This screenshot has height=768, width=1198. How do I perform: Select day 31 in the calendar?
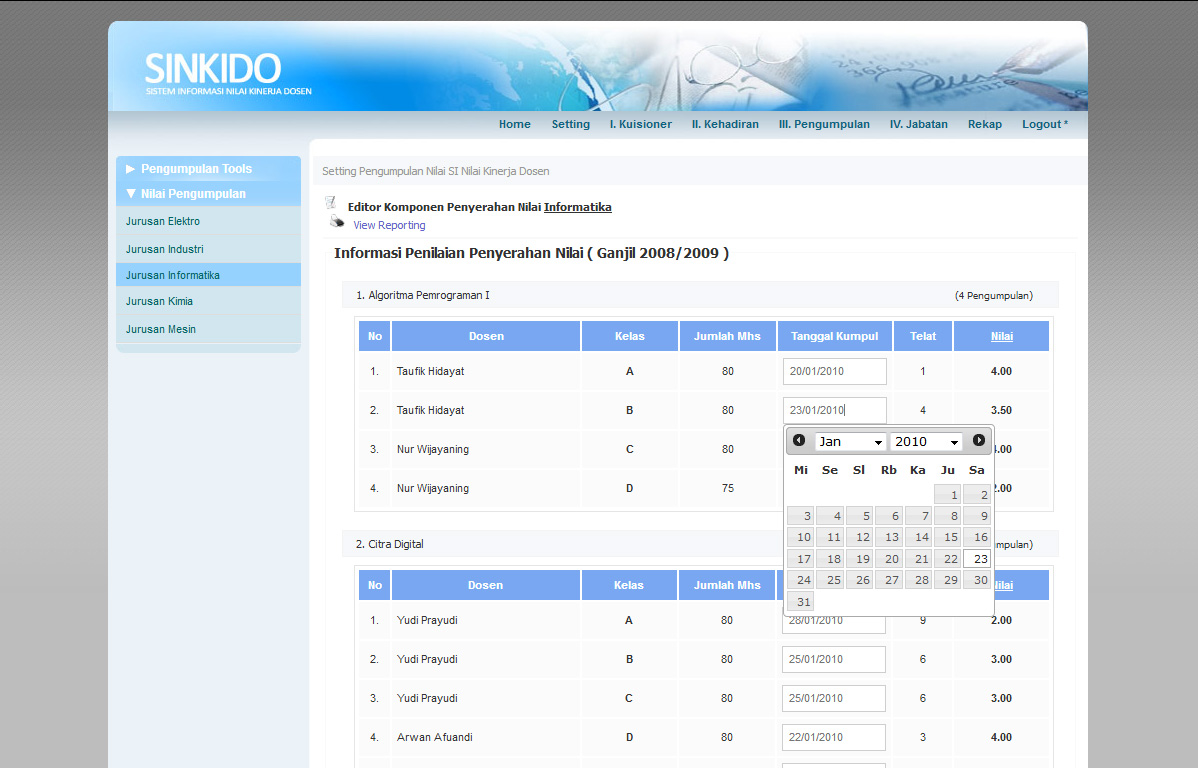click(x=801, y=601)
